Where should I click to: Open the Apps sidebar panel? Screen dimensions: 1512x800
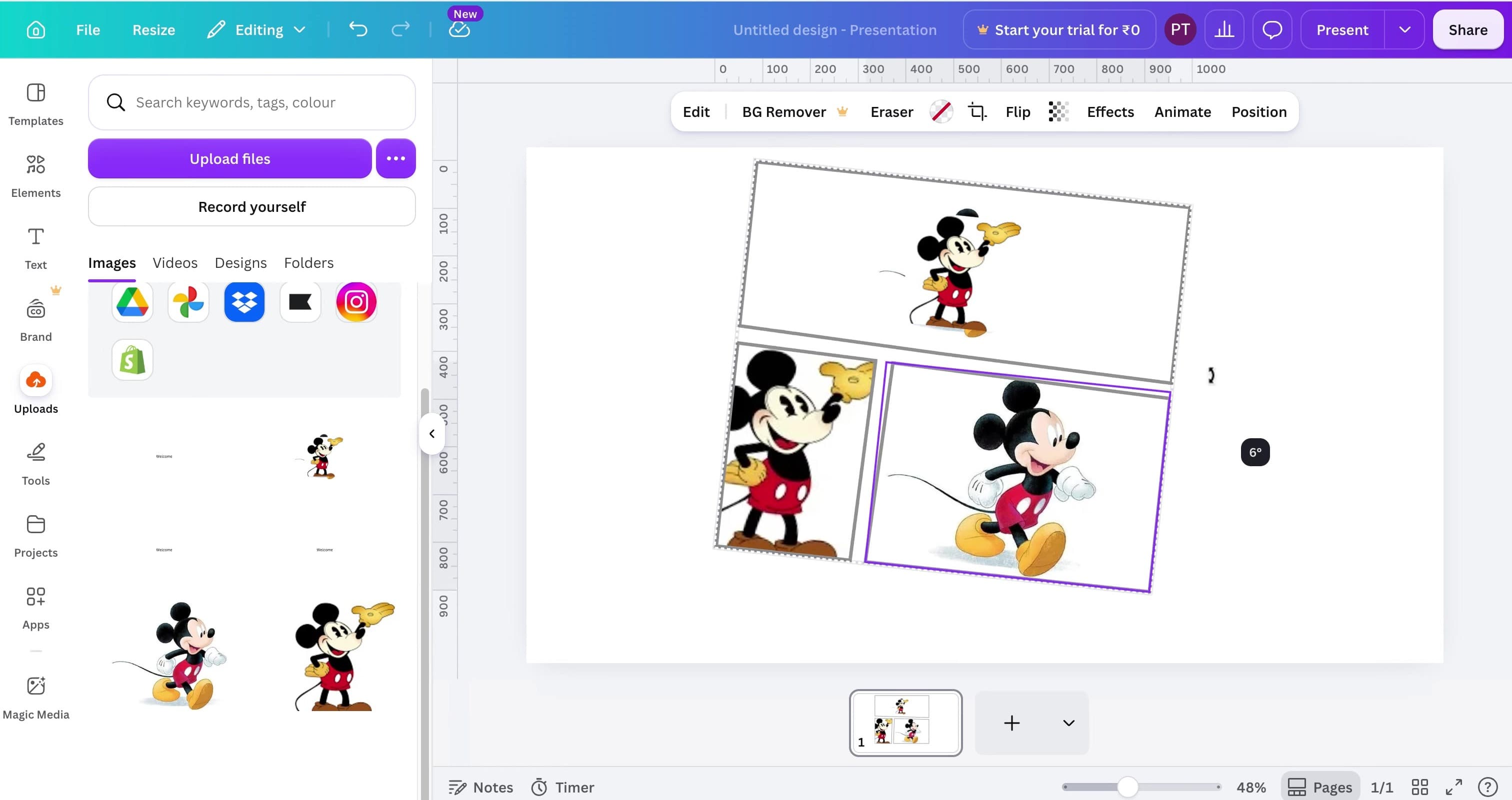click(36, 608)
